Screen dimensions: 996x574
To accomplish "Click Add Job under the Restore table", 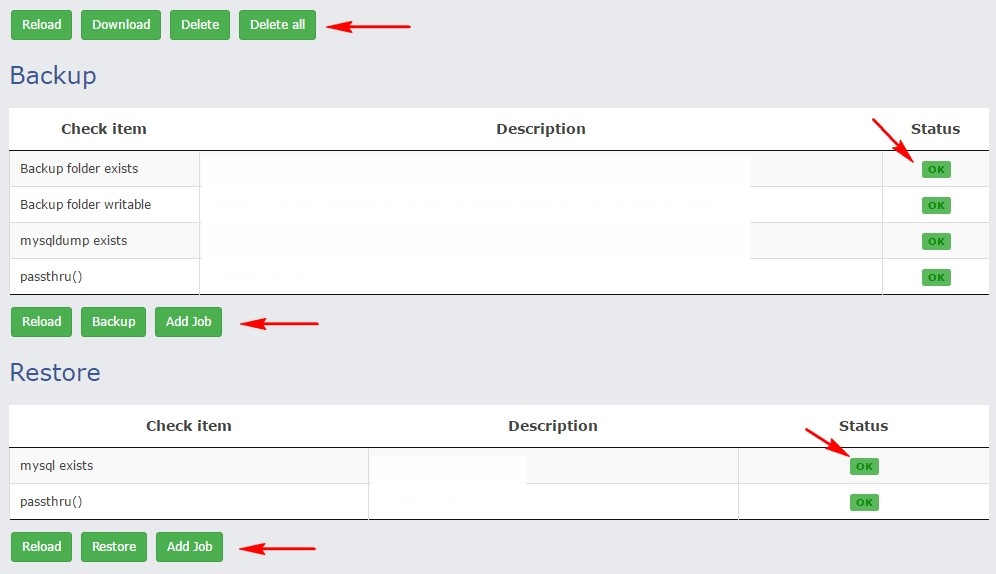I will pos(190,547).
